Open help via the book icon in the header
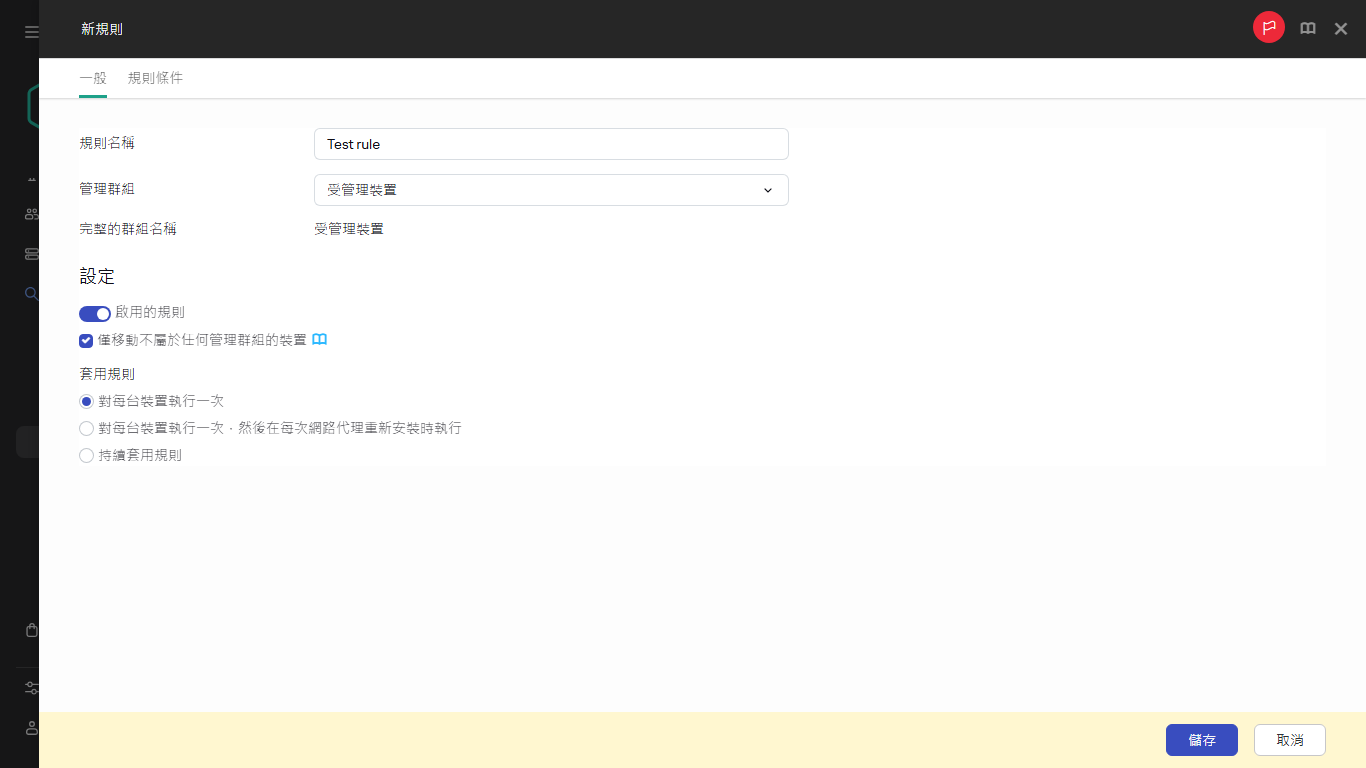 coord(1307,28)
